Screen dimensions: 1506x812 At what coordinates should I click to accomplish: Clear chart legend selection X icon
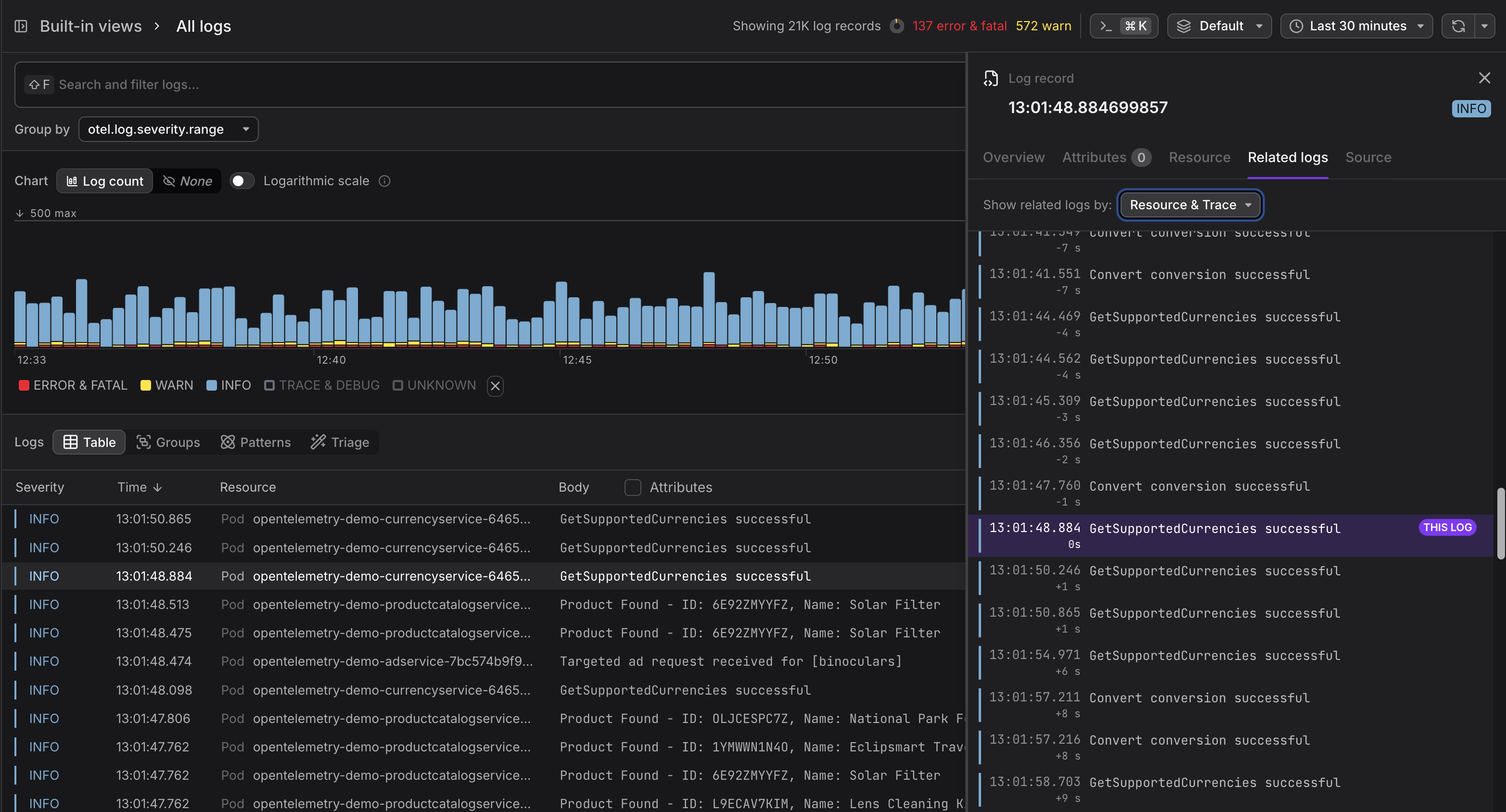tap(495, 386)
